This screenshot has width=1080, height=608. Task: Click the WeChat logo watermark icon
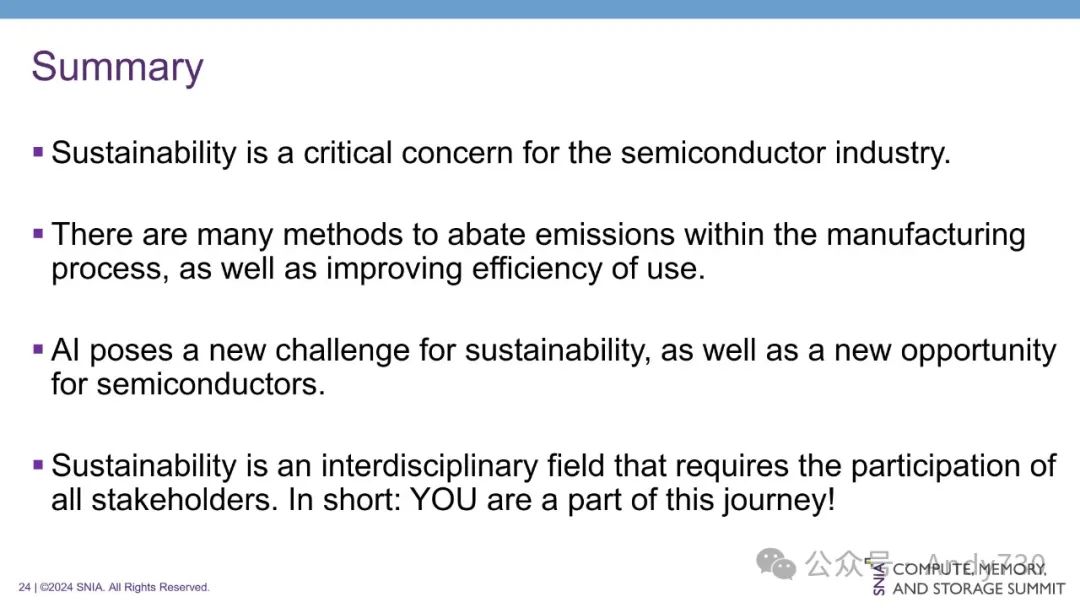[x=776, y=564]
